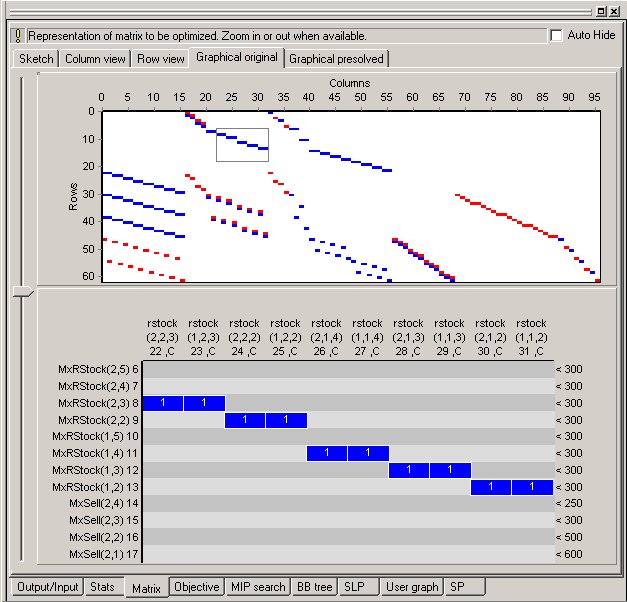
Task: Open the SLP tab
Action: tap(357, 587)
